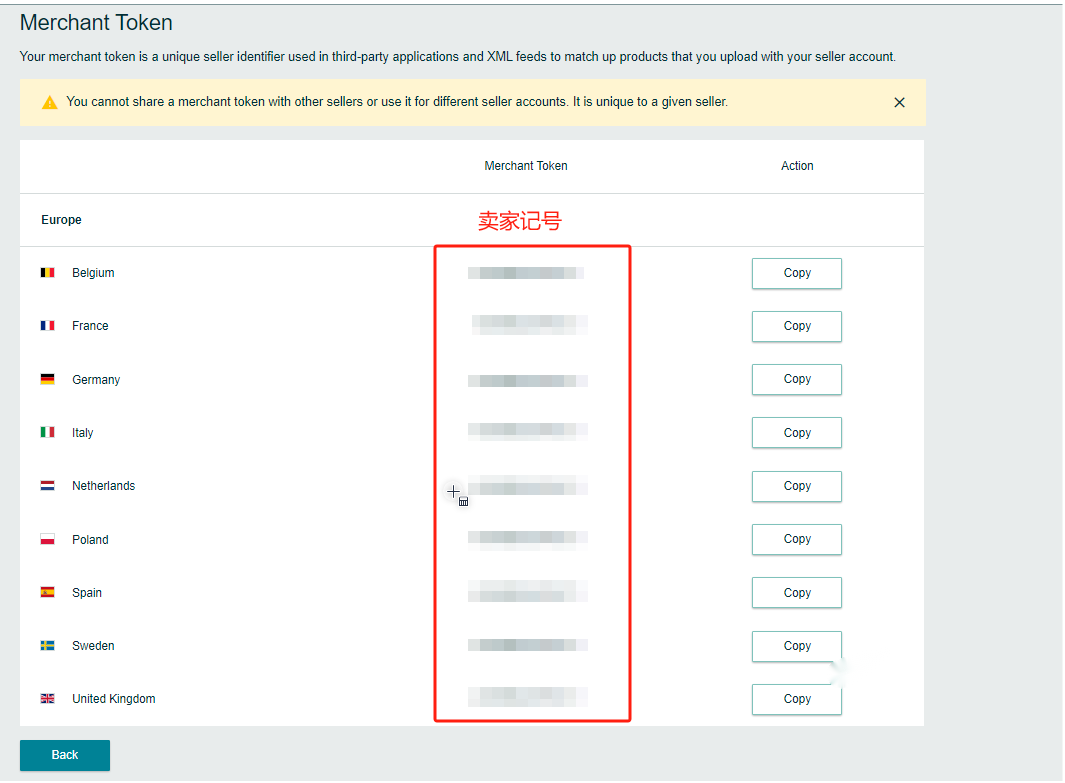
Task: Click the United Kingdom flag icon
Action: (48, 698)
